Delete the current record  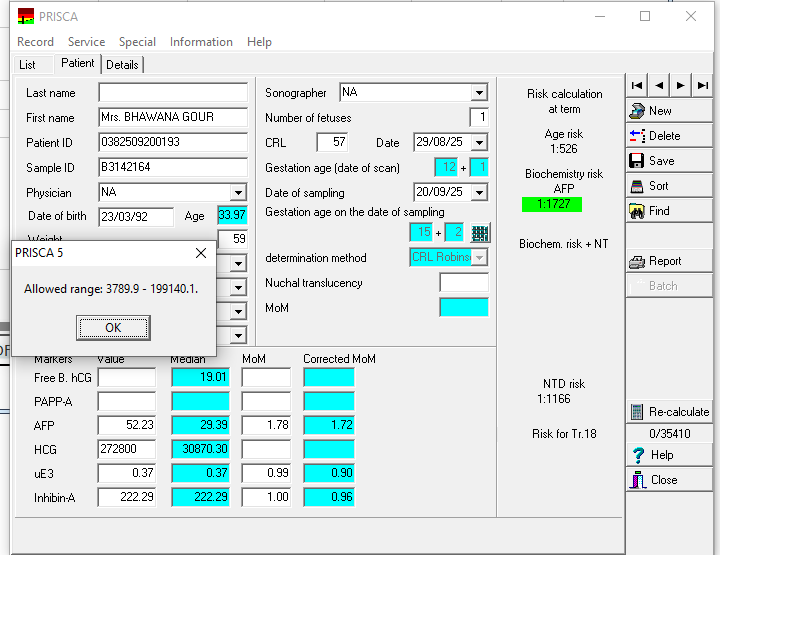[669, 136]
